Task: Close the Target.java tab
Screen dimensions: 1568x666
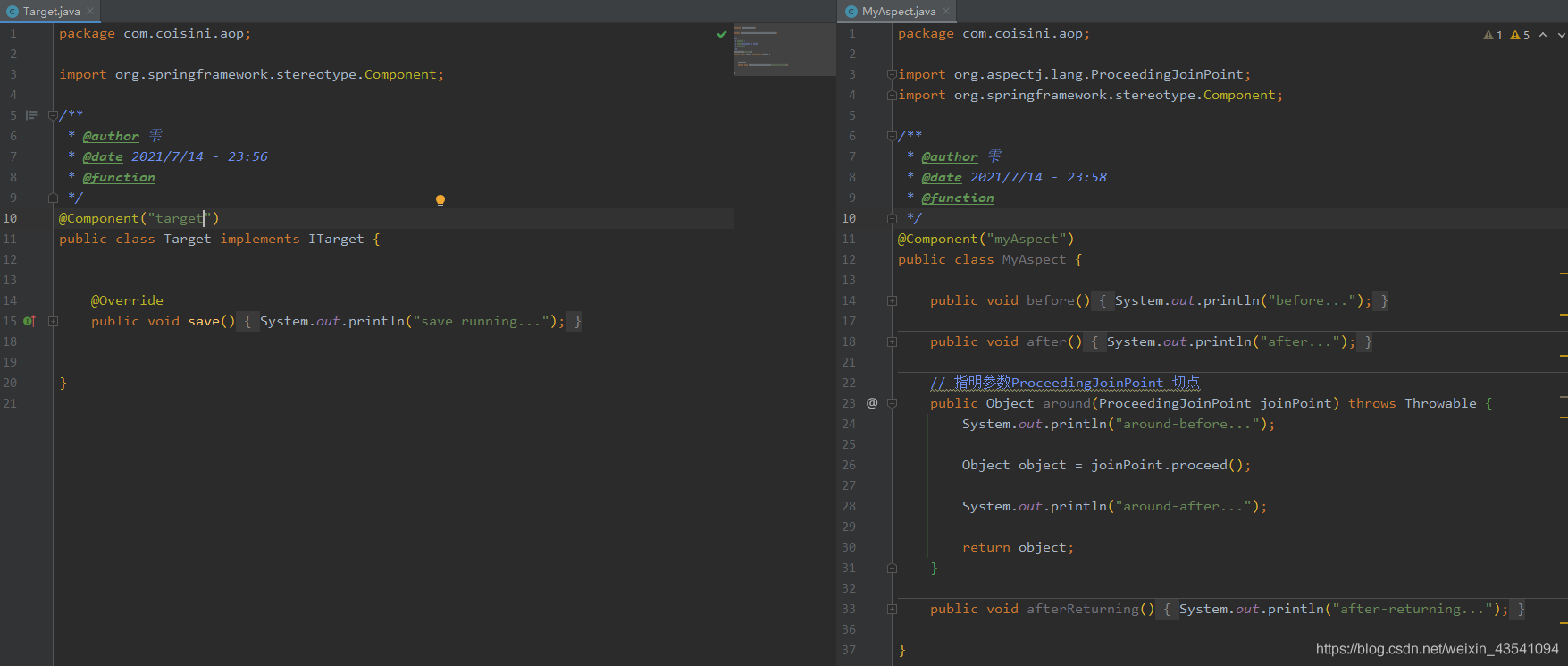Action: (90, 12)
